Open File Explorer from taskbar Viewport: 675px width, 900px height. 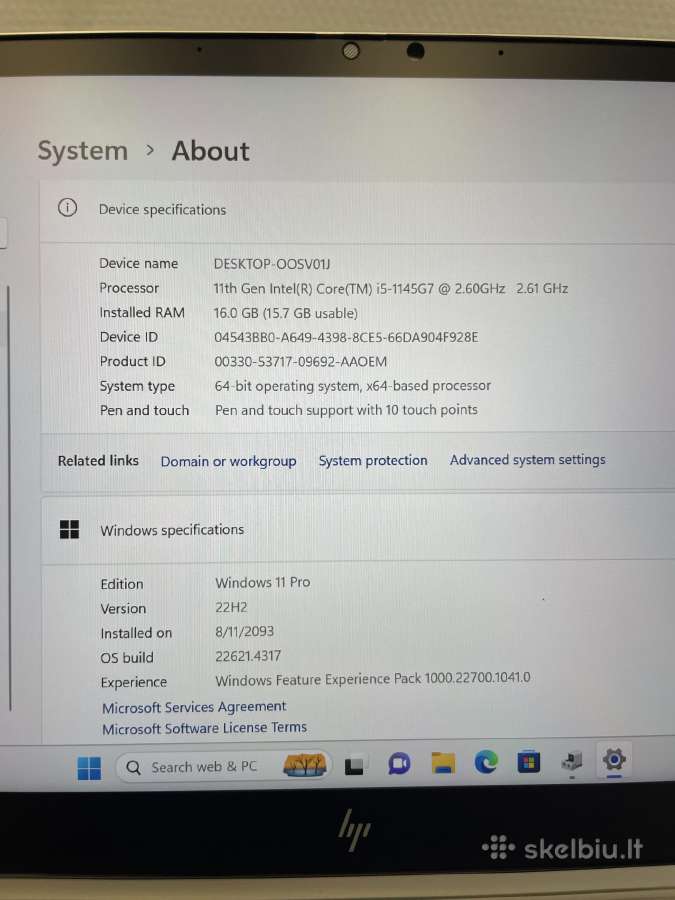tap(443, 763)
